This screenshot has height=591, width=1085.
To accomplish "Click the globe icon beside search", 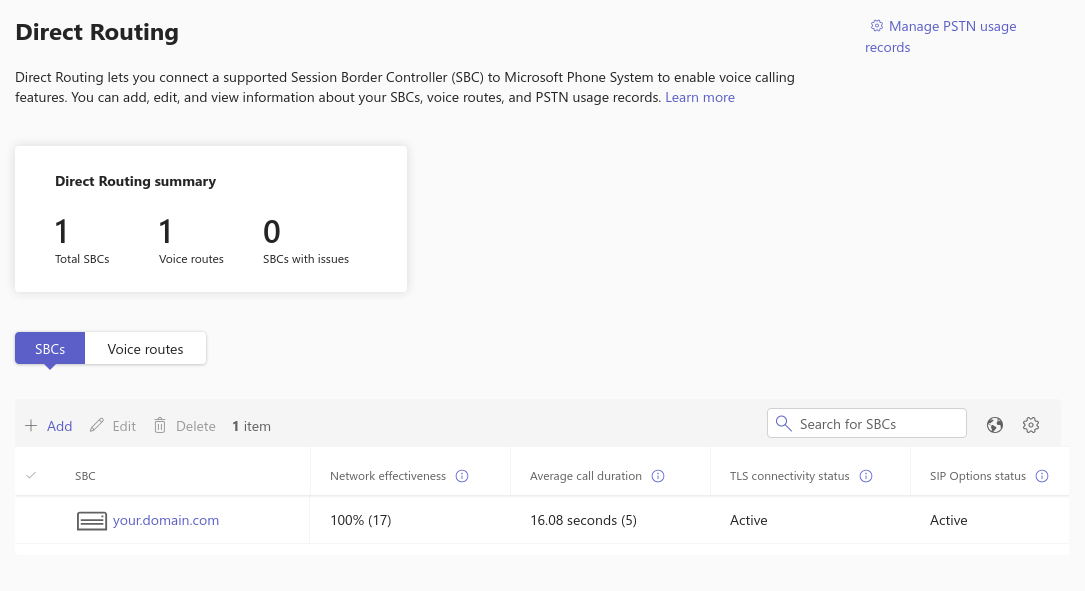I will (x=994, y=425).
